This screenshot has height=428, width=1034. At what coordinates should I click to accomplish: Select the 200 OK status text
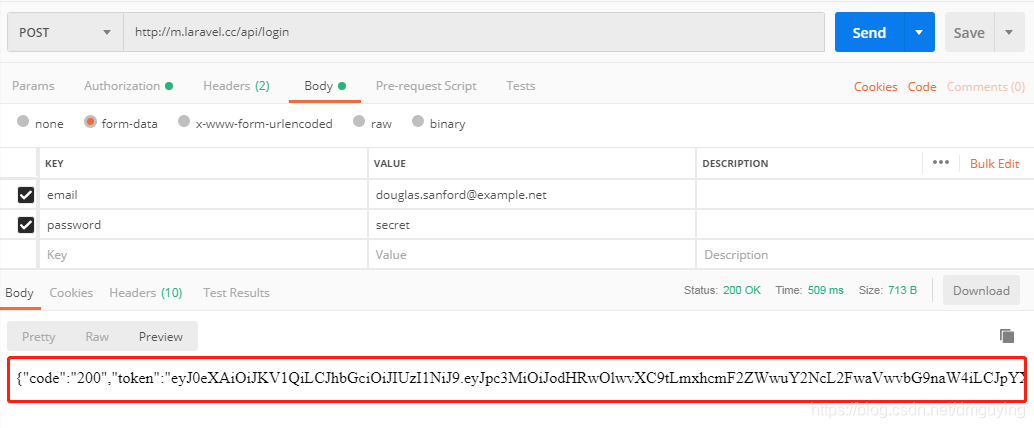(x=742, y=290)
